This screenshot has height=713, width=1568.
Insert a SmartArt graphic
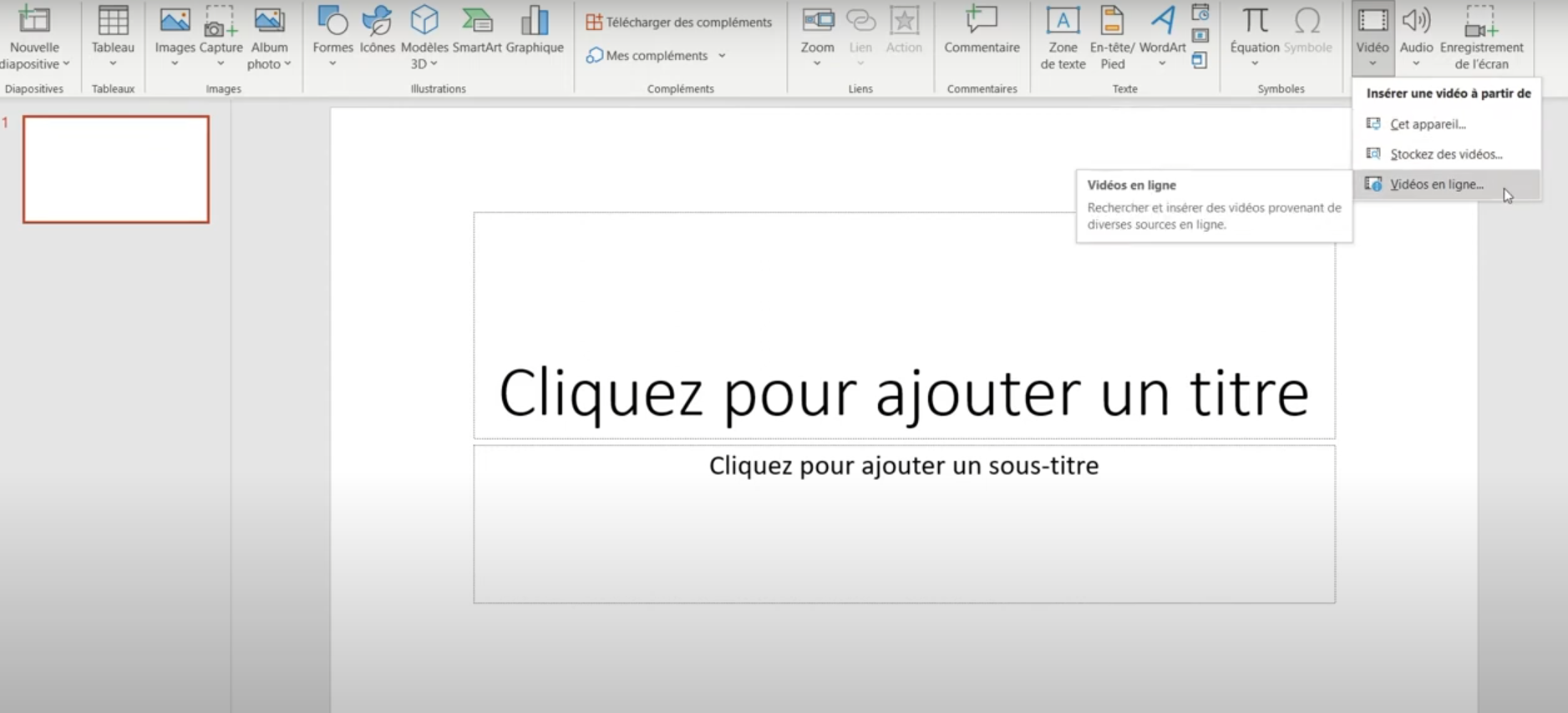click(477, 30)
